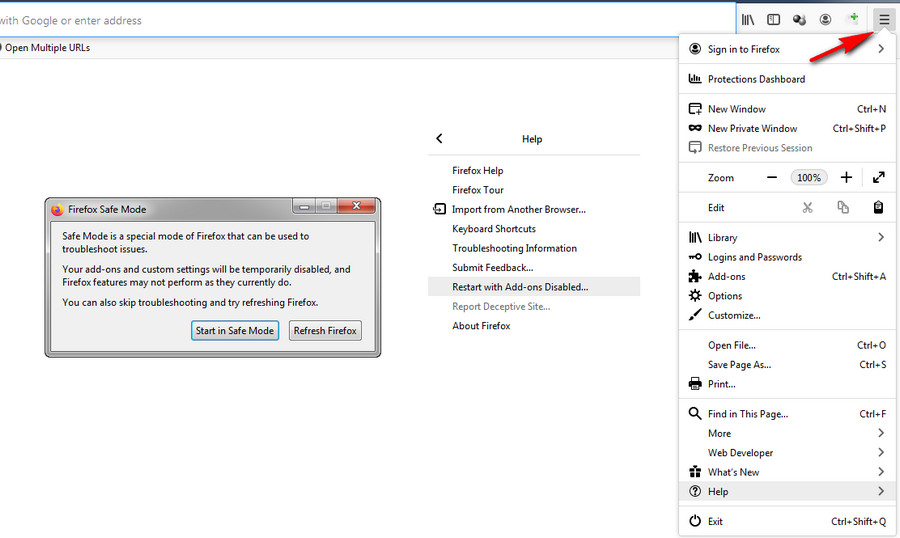This screenshot has width=900, height=538.
Task: Expand the Library submenu arrow
Action: pyautogui.click(x=881, y=237)
